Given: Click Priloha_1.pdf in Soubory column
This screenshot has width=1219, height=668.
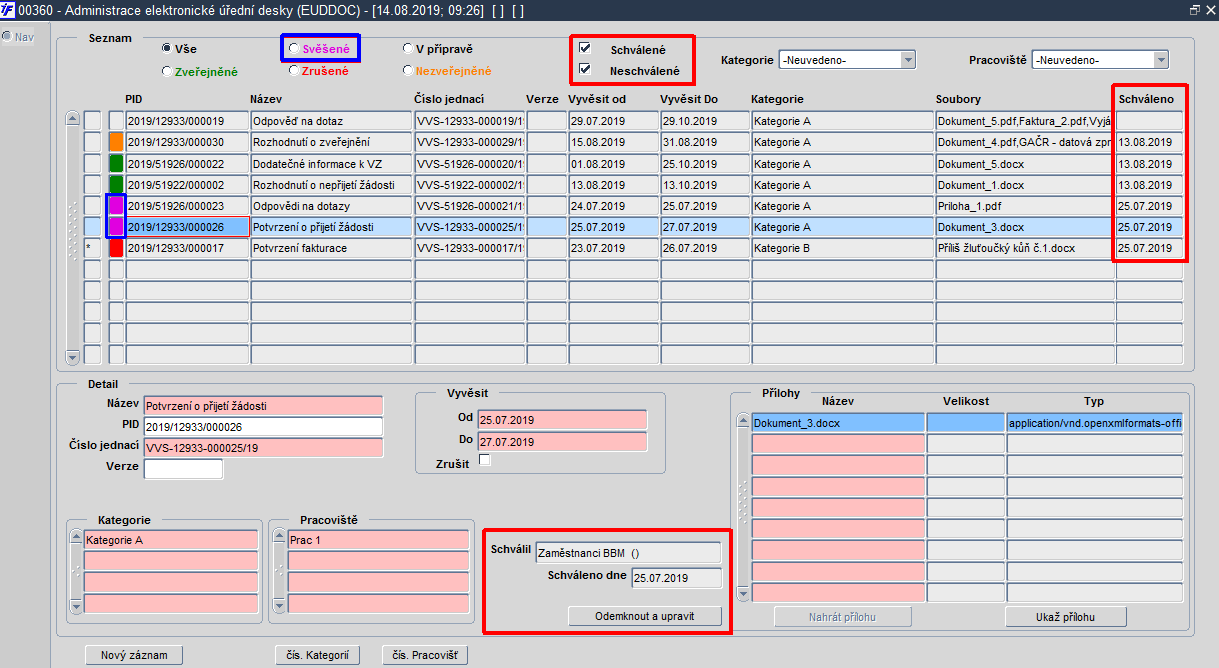Looking at the screenshot, I should tap(1025, 205).
